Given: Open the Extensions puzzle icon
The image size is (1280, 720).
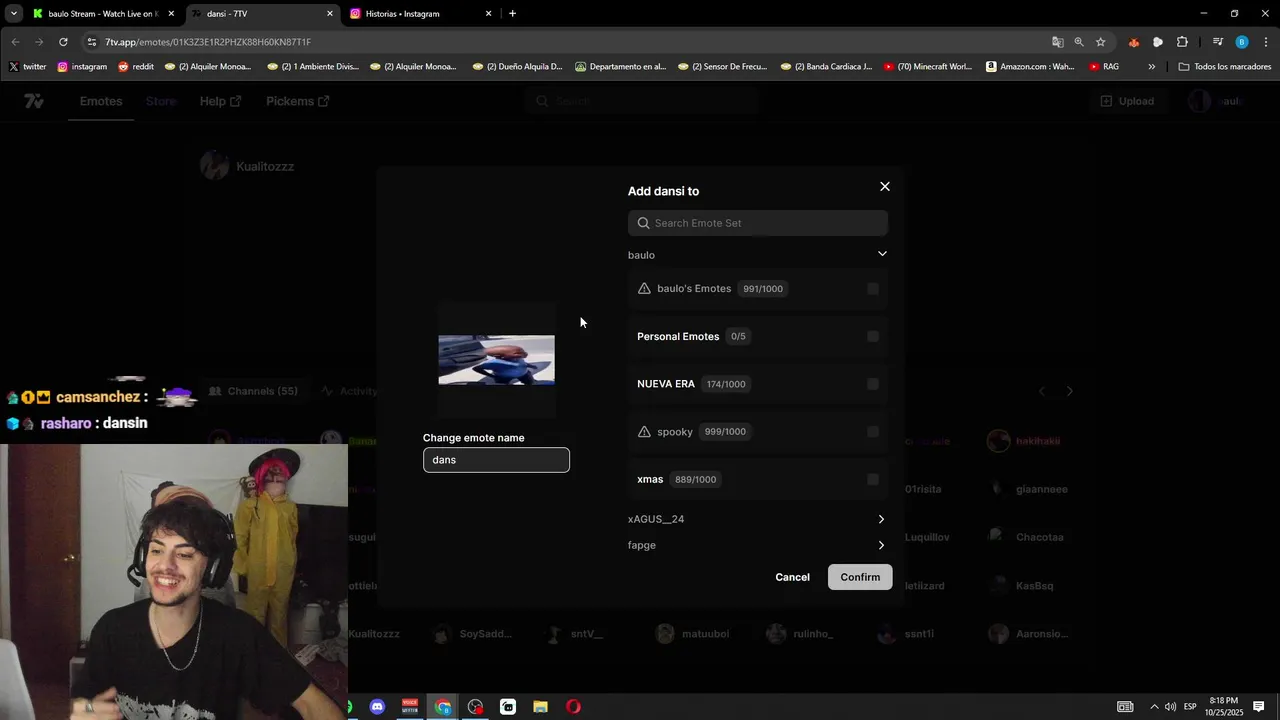Looking at the screenshot, I should click(1182, 42).
